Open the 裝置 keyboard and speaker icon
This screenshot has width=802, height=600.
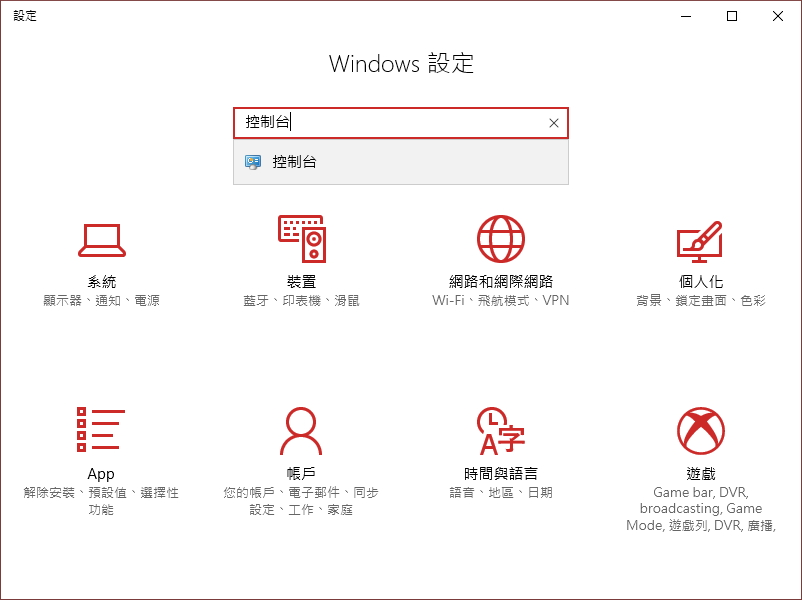(x=302, y=239)
